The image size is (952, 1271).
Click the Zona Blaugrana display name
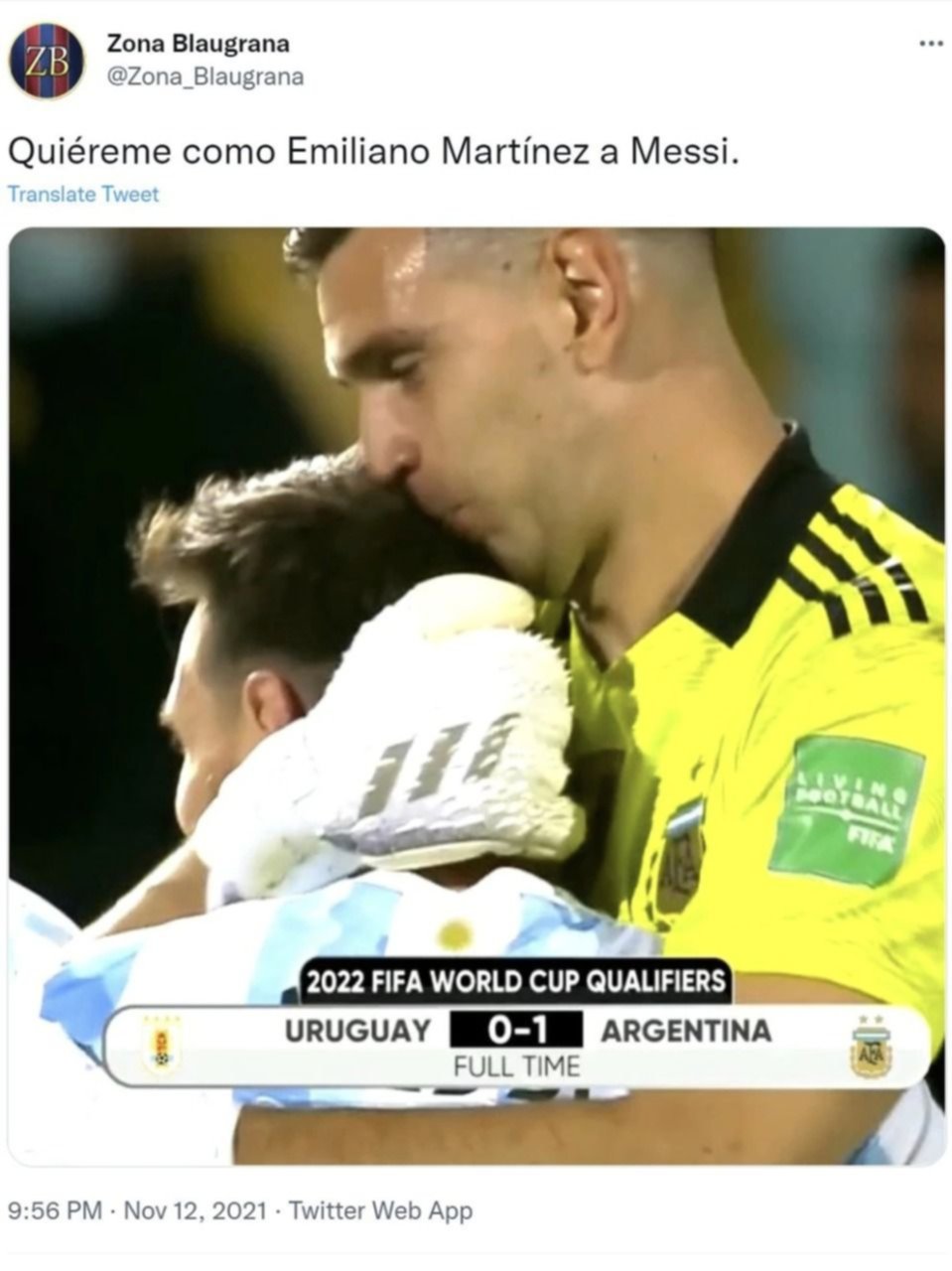(x=198, y=44)
